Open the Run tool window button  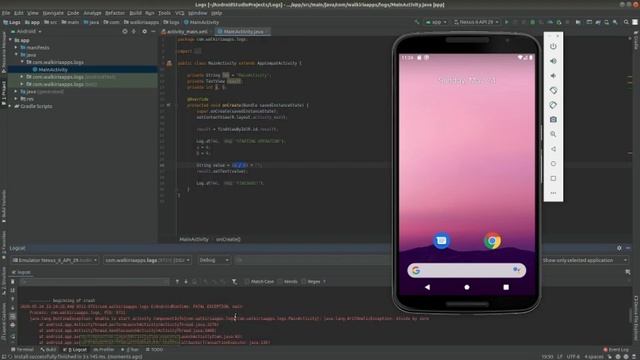[x=130, y=349]
